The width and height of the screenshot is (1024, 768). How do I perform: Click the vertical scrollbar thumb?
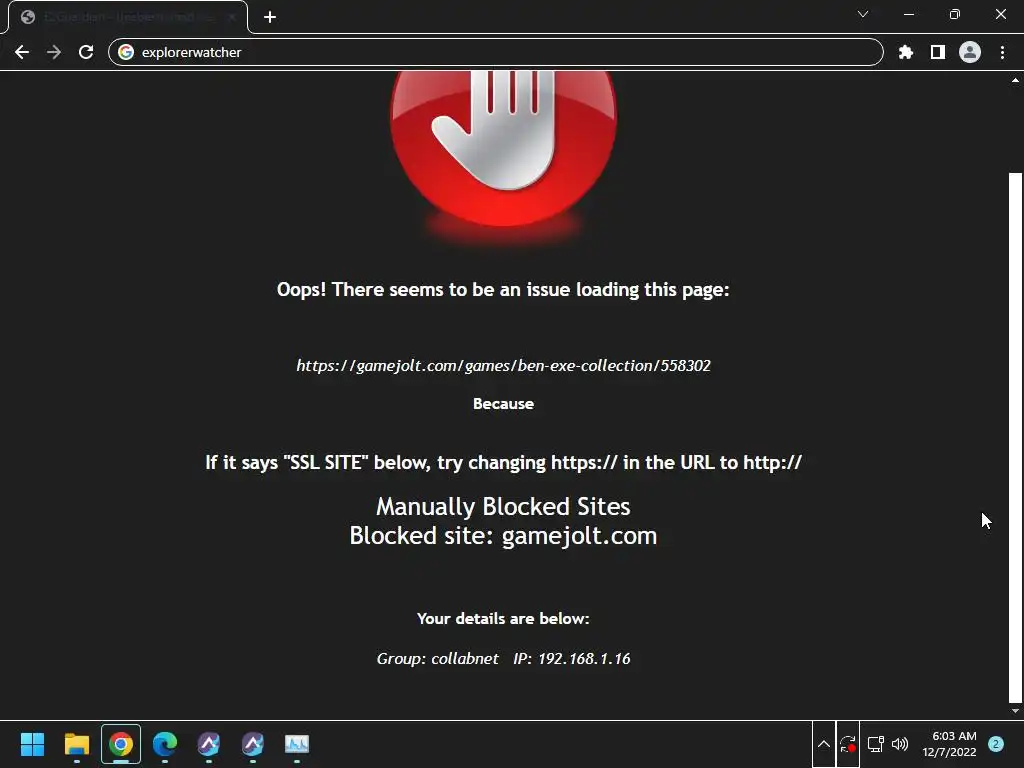(1015, 436)
